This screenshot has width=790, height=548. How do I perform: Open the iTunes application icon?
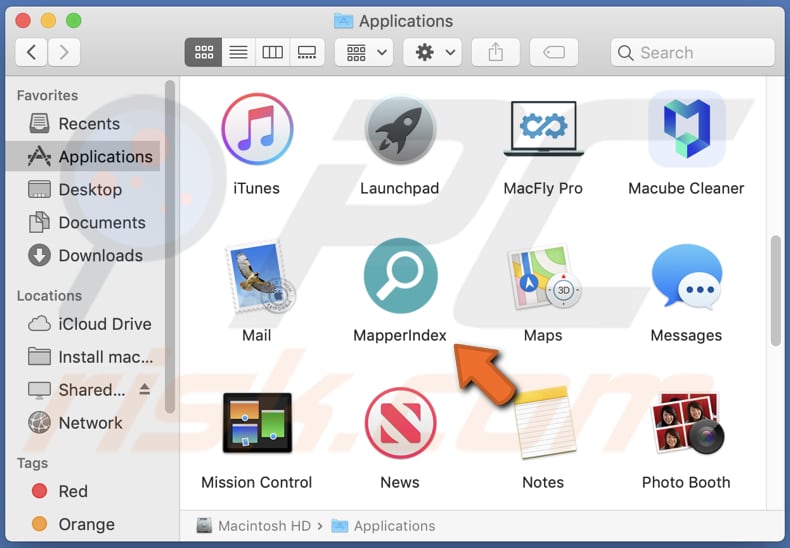pos(257,129)
